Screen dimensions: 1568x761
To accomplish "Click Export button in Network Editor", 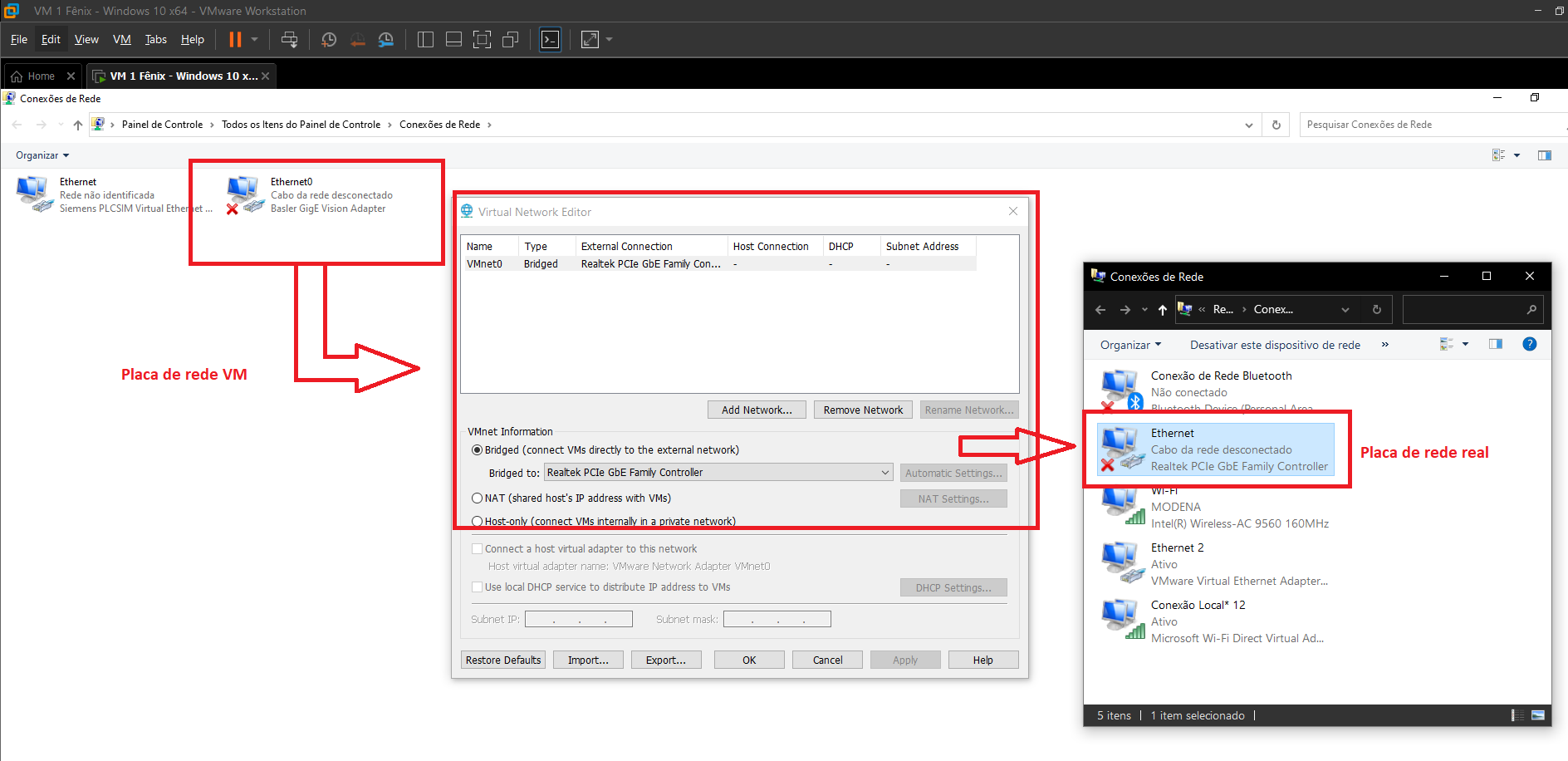I will click(666, 660).
